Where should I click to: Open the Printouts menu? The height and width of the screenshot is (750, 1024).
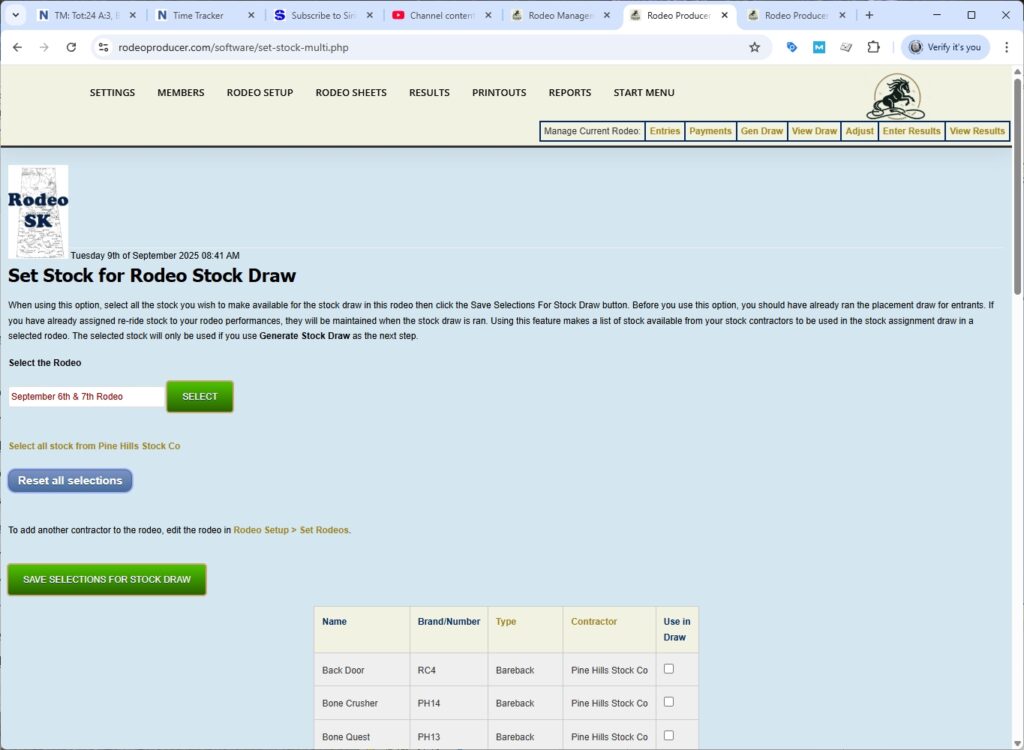(x=499, y=93)
